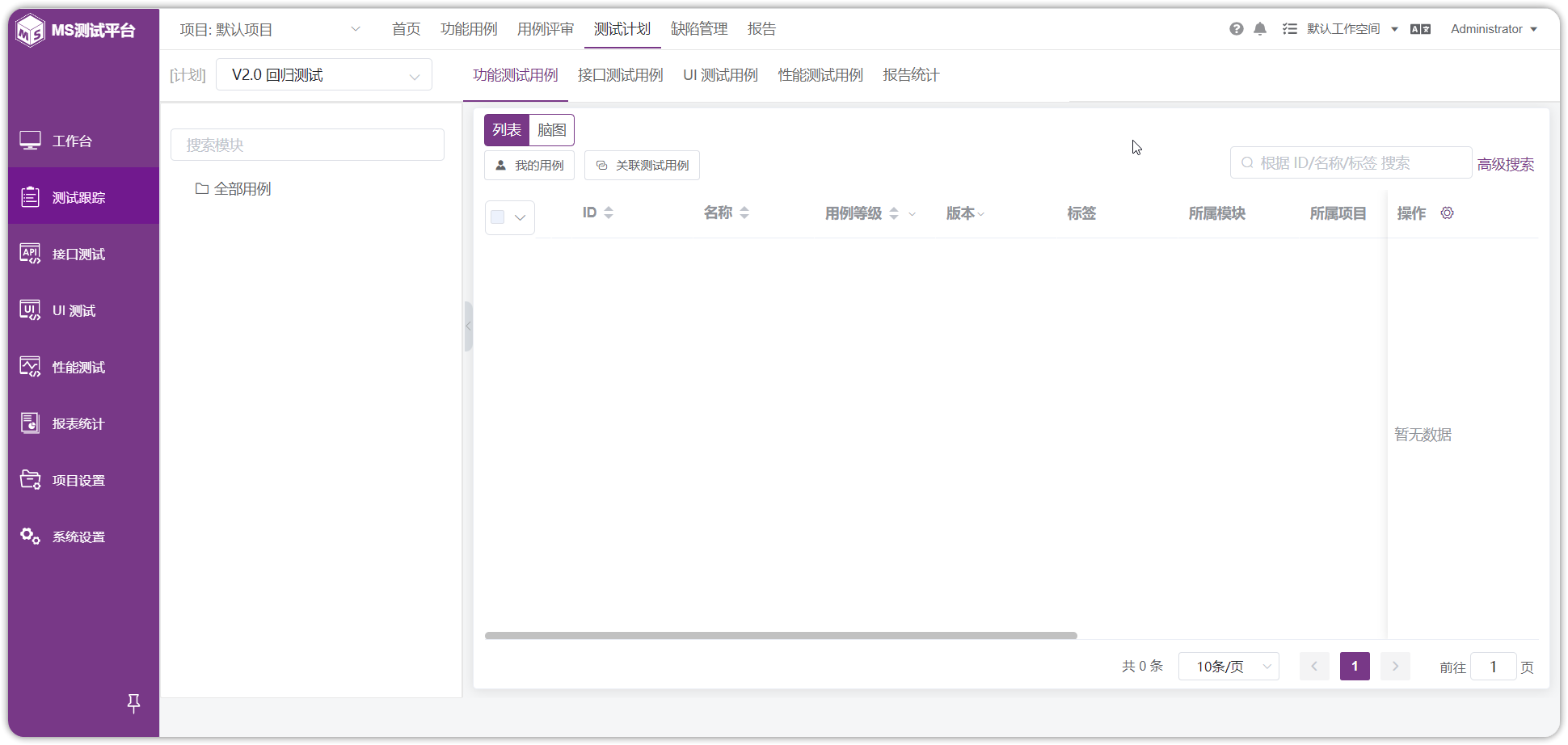Switch to 接口测试用例 tab
The width and height of the screenshot is (1568, 745).
(x=621, y=75)
